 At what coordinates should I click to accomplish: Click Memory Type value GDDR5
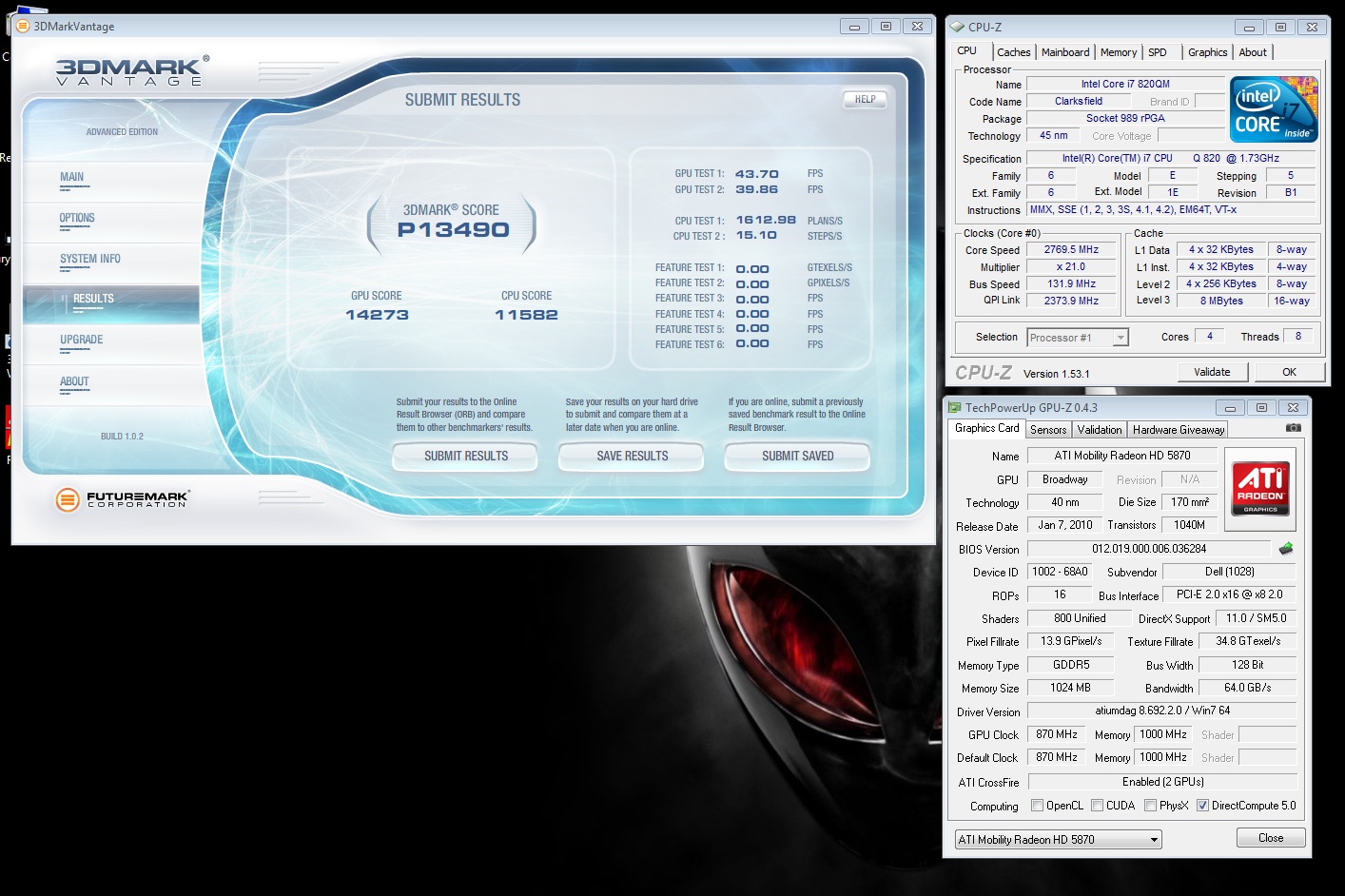click(1071, 665)
